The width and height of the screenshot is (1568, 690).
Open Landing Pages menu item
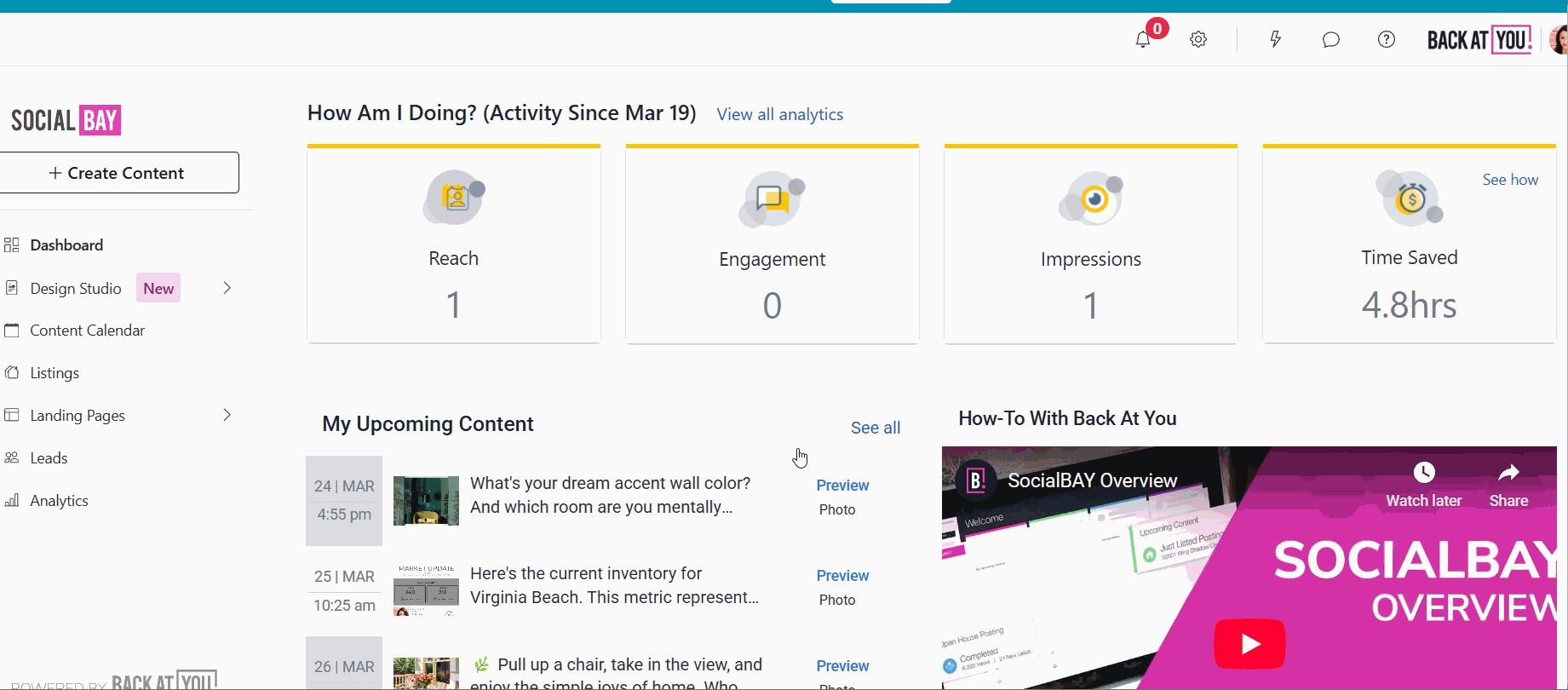pos(78,416)
